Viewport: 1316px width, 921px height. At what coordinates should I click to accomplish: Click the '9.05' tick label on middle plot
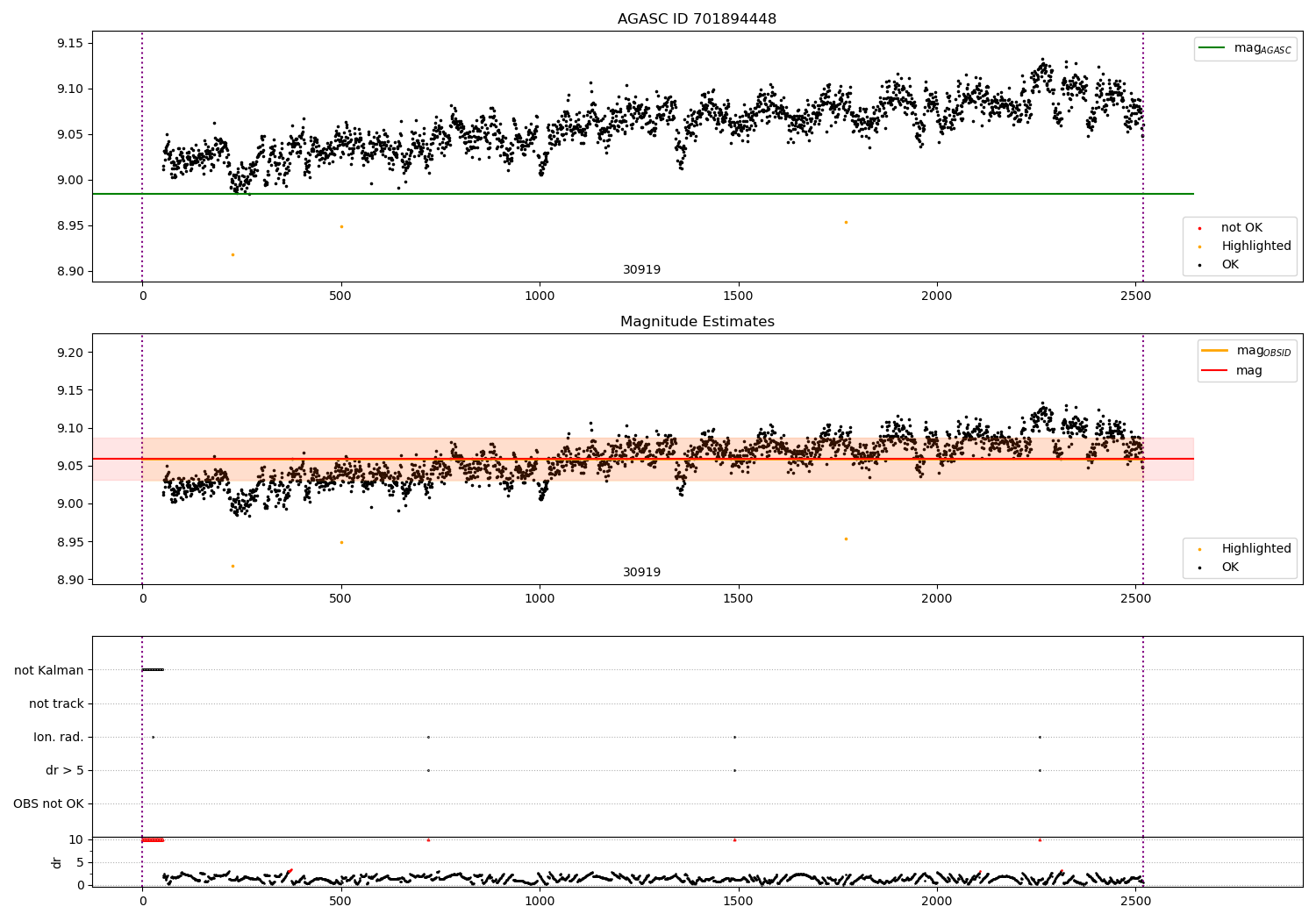(x=69, y=466)
